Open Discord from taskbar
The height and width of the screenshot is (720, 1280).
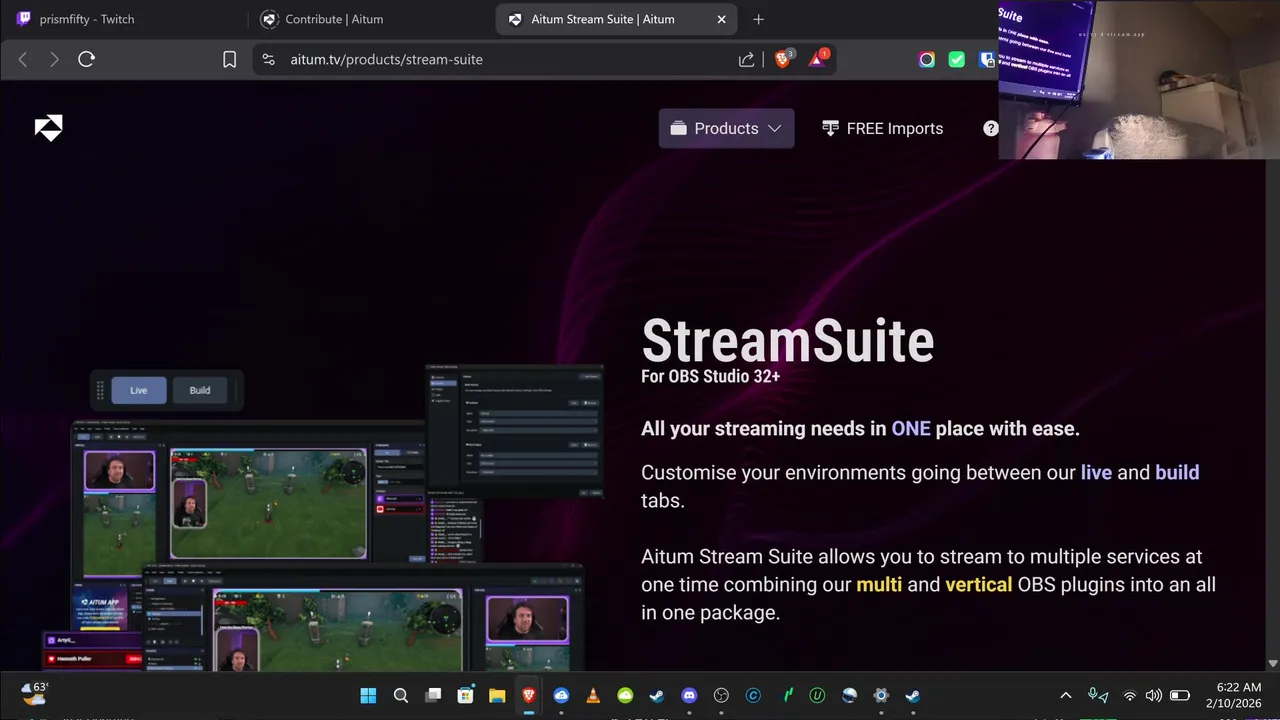point(689,695)
